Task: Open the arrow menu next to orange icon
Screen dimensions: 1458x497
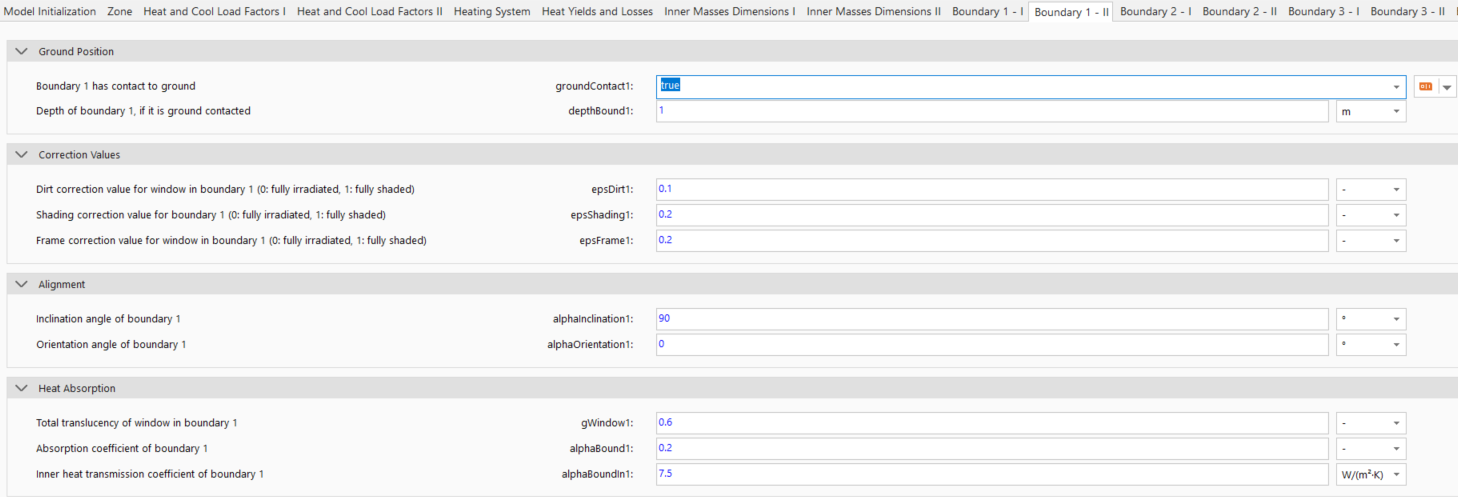Action: (1447, 86)
